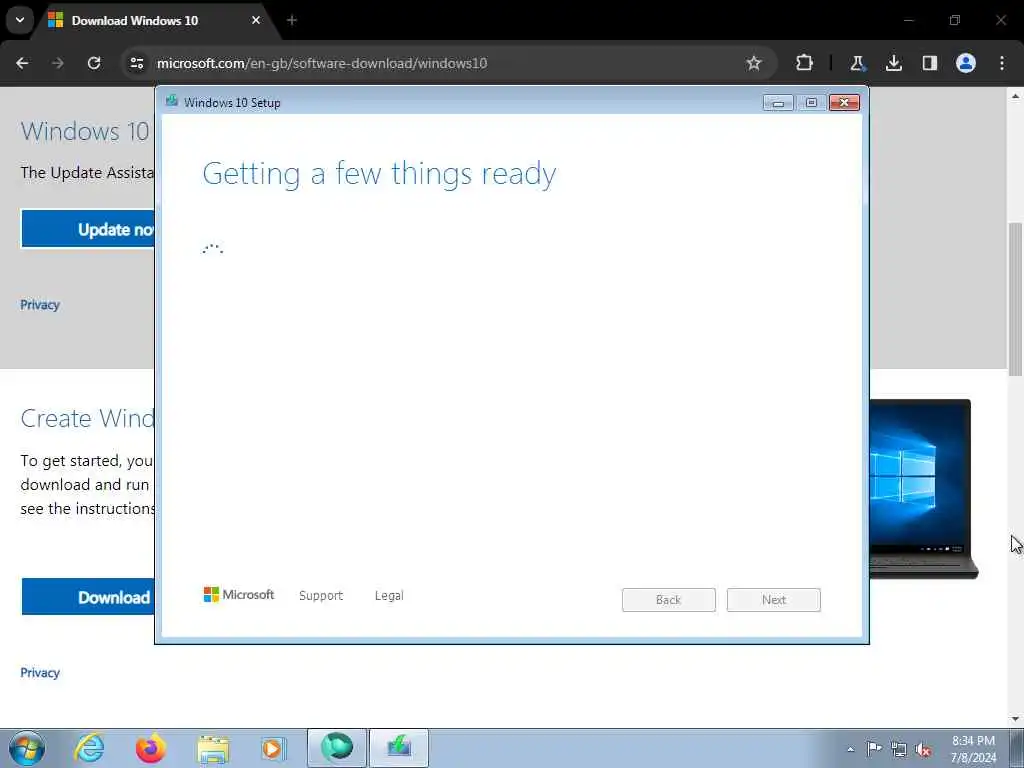Go back using the browser back arrow

22,63
